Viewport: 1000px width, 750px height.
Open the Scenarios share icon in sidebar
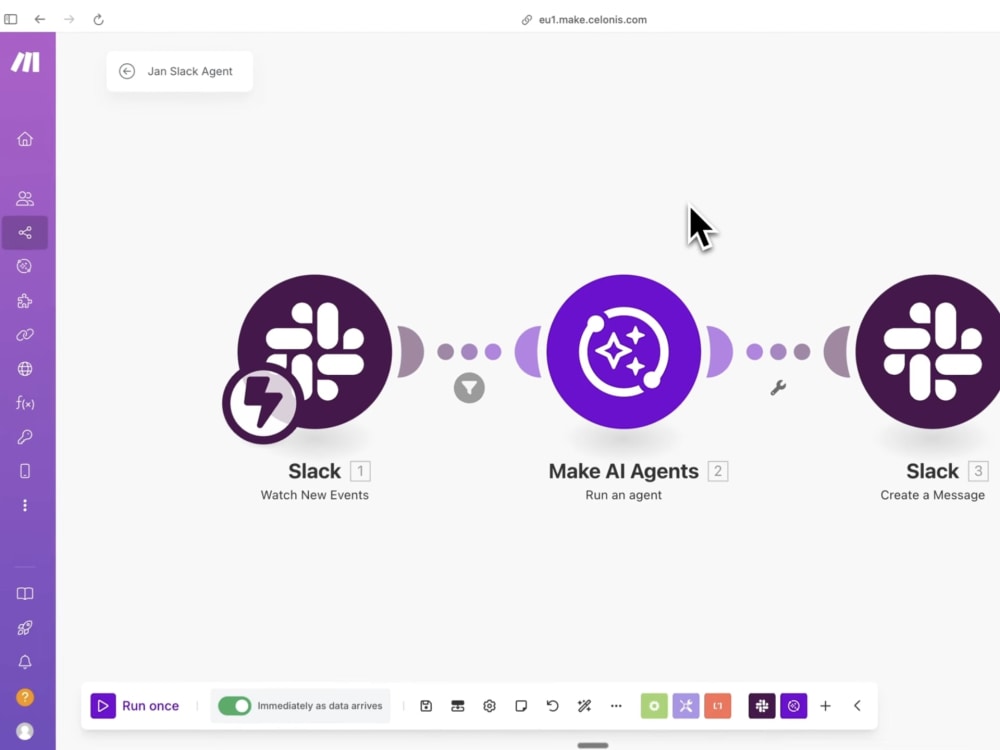click(25, 233)
